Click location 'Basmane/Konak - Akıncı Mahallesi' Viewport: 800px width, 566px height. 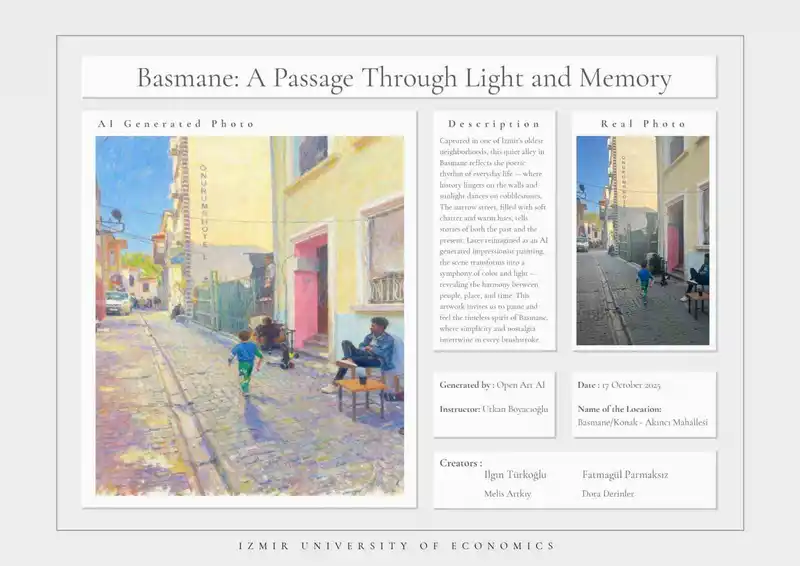coord(642,422)
